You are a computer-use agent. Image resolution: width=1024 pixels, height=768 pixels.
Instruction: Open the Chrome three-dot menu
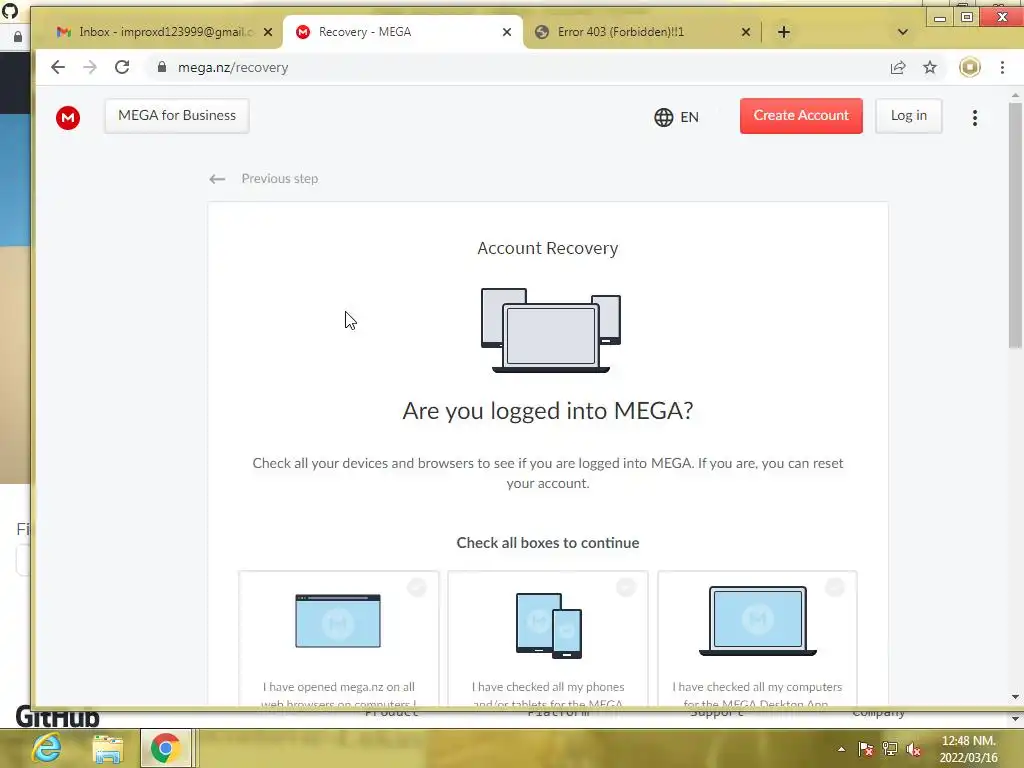click(1002, 67)
